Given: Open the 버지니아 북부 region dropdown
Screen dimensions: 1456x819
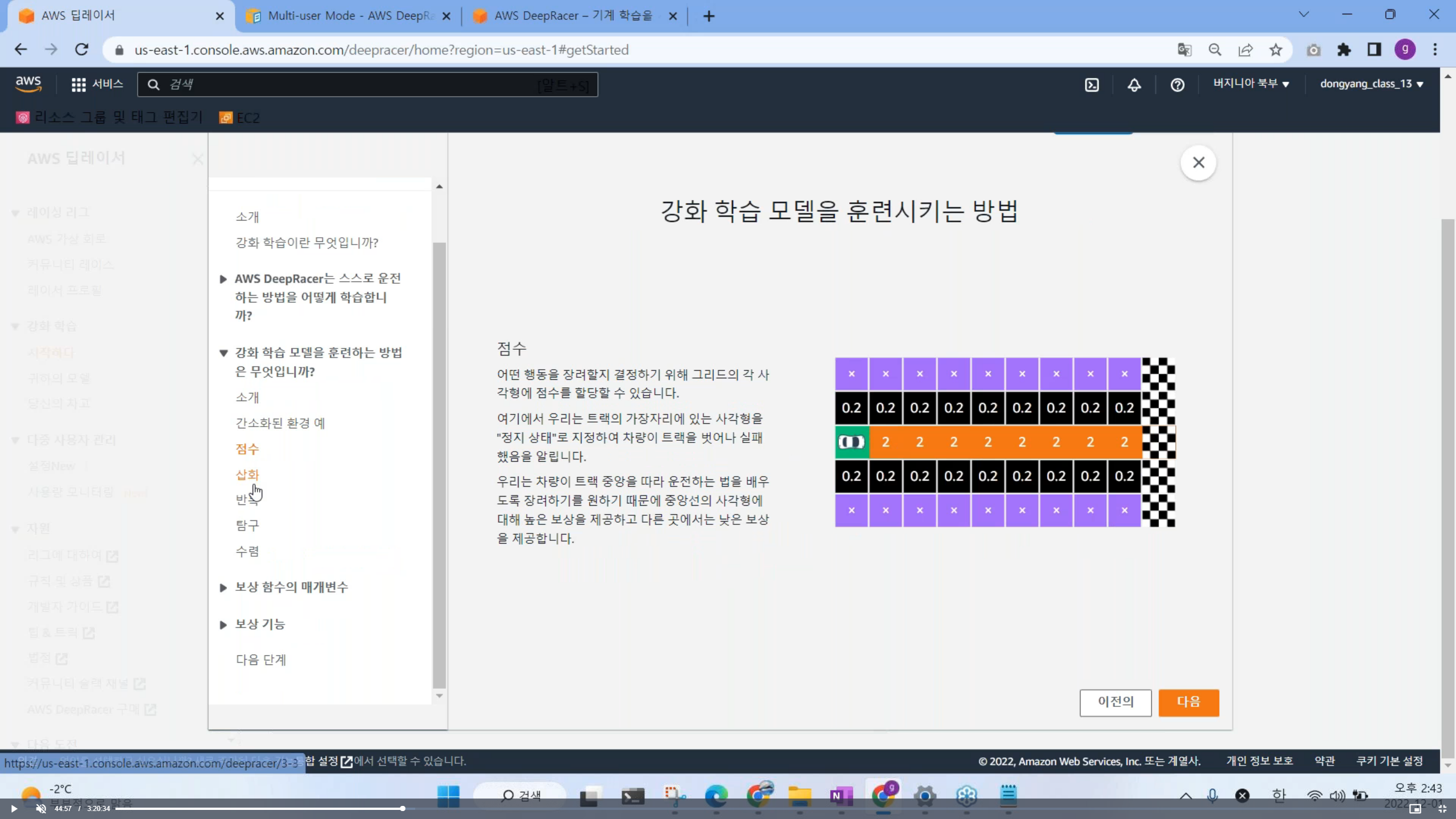Looking at the screenshot, I should tap(1251, 84).
